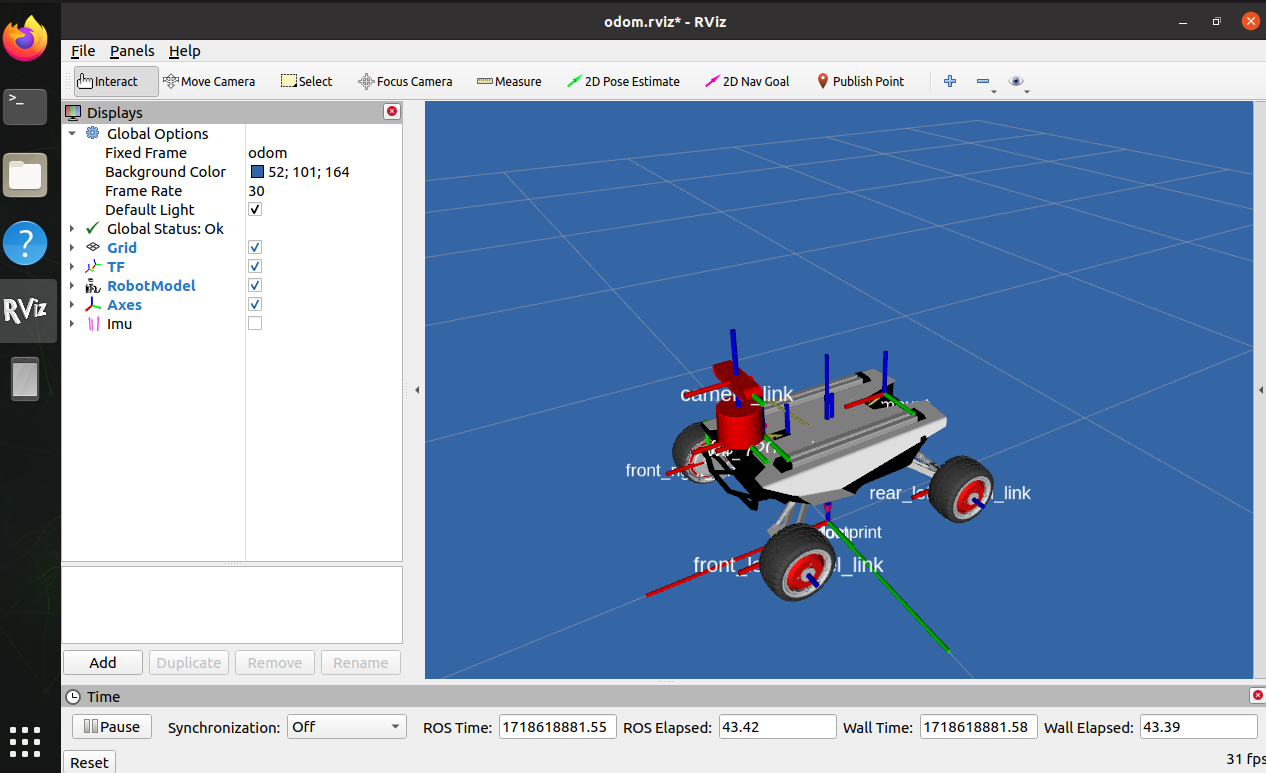Open the Synchronization dropdown

(x=346, y=727)
